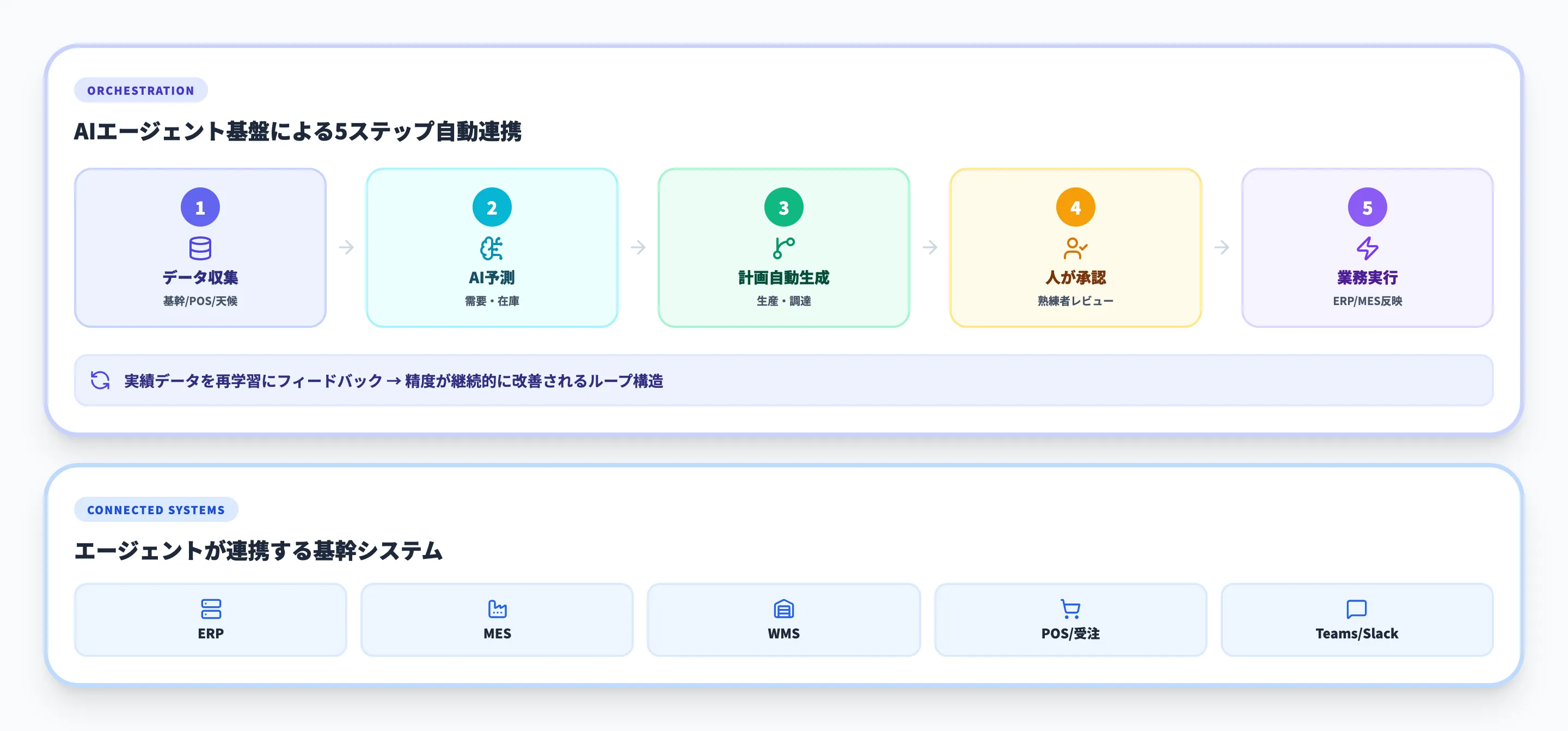Viewport: 1568px width, 731px height.
Task: Open the ORCHESTRATION badge
Action: (140, 89)
